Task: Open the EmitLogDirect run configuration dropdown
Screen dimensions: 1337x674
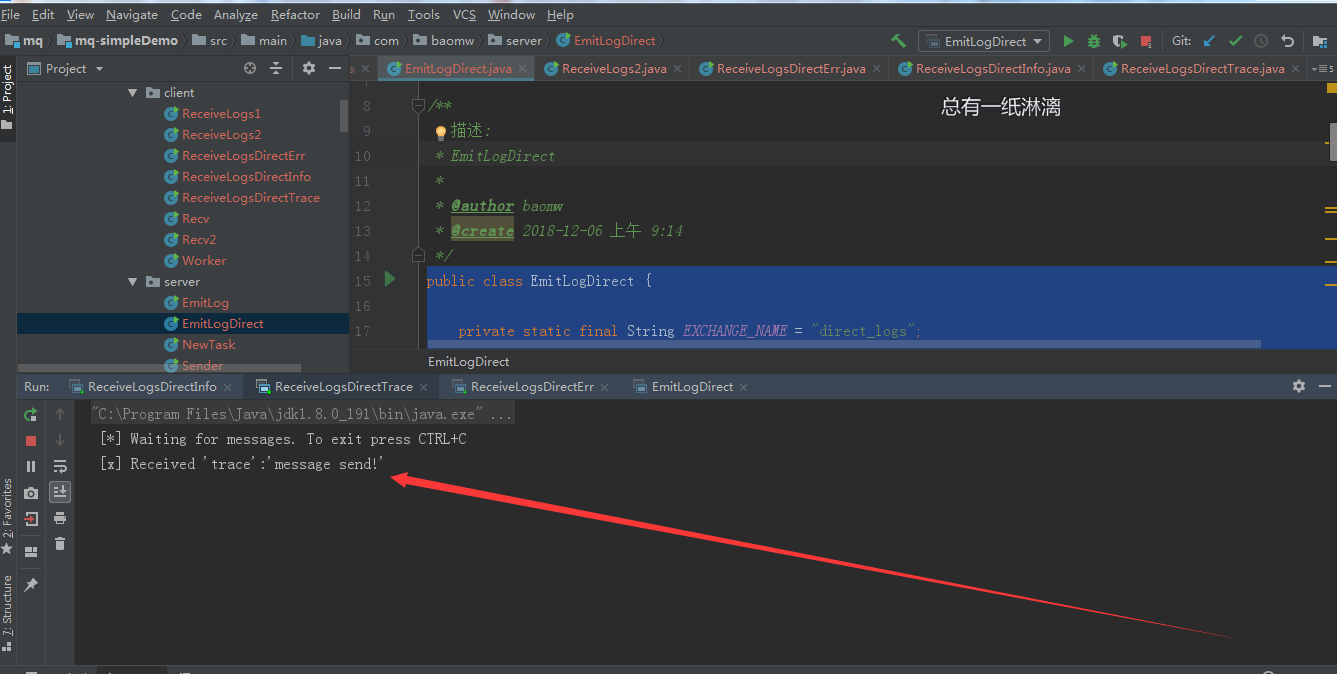Action: point(984,41)
